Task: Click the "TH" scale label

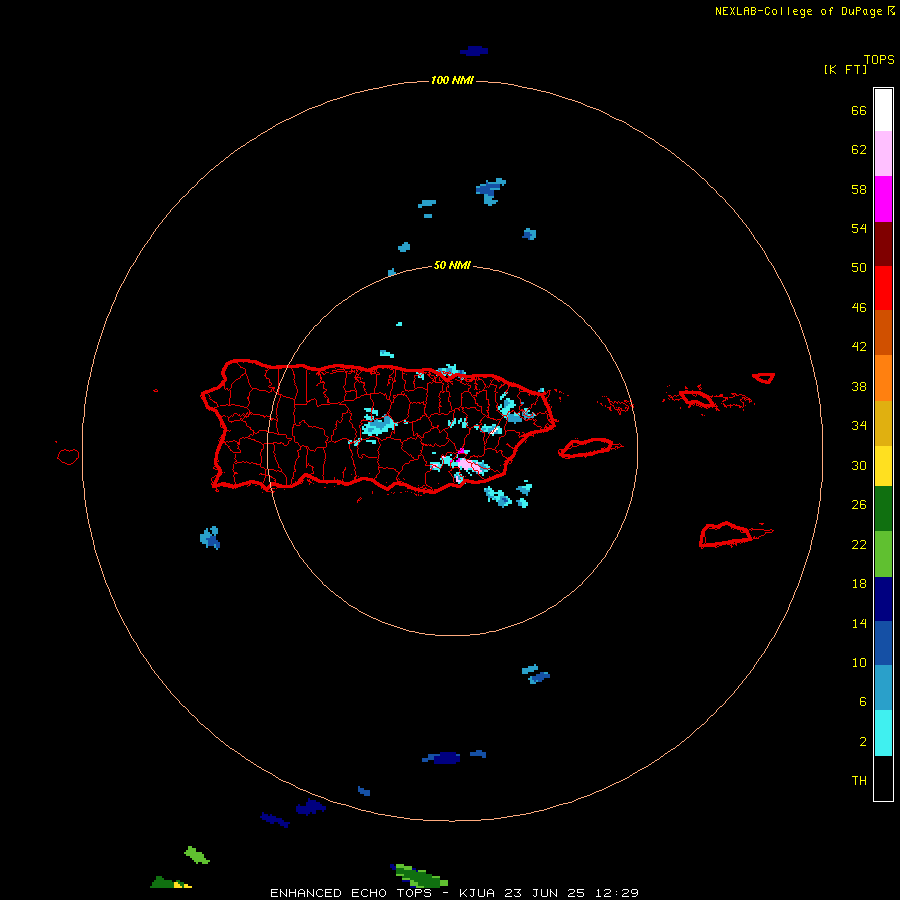Action: click(859, 781)
